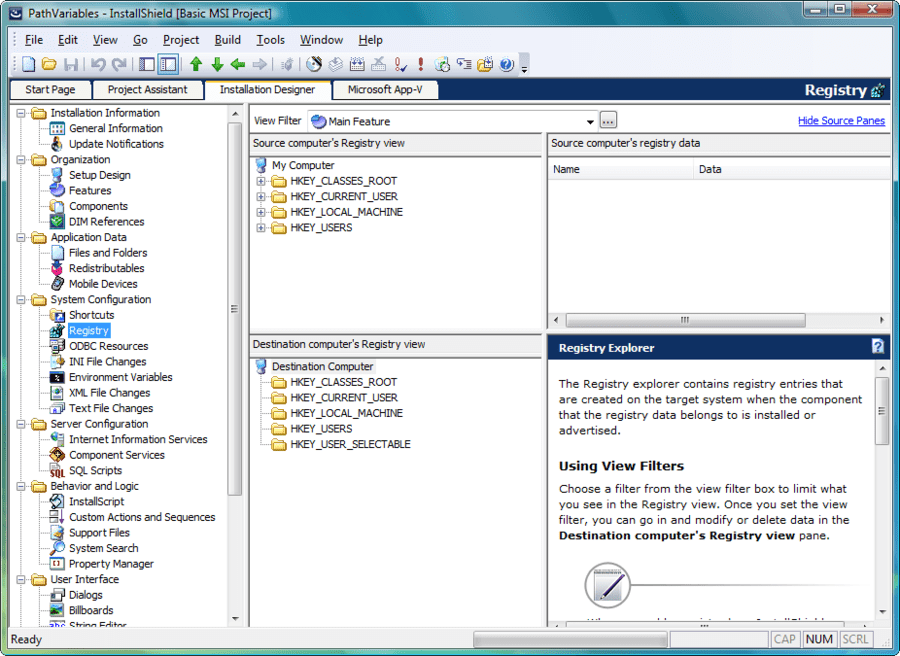The width and height of the screenshot is (900, 656).
Task: Open a project with the folder toolbar icon
Action: 49,64
